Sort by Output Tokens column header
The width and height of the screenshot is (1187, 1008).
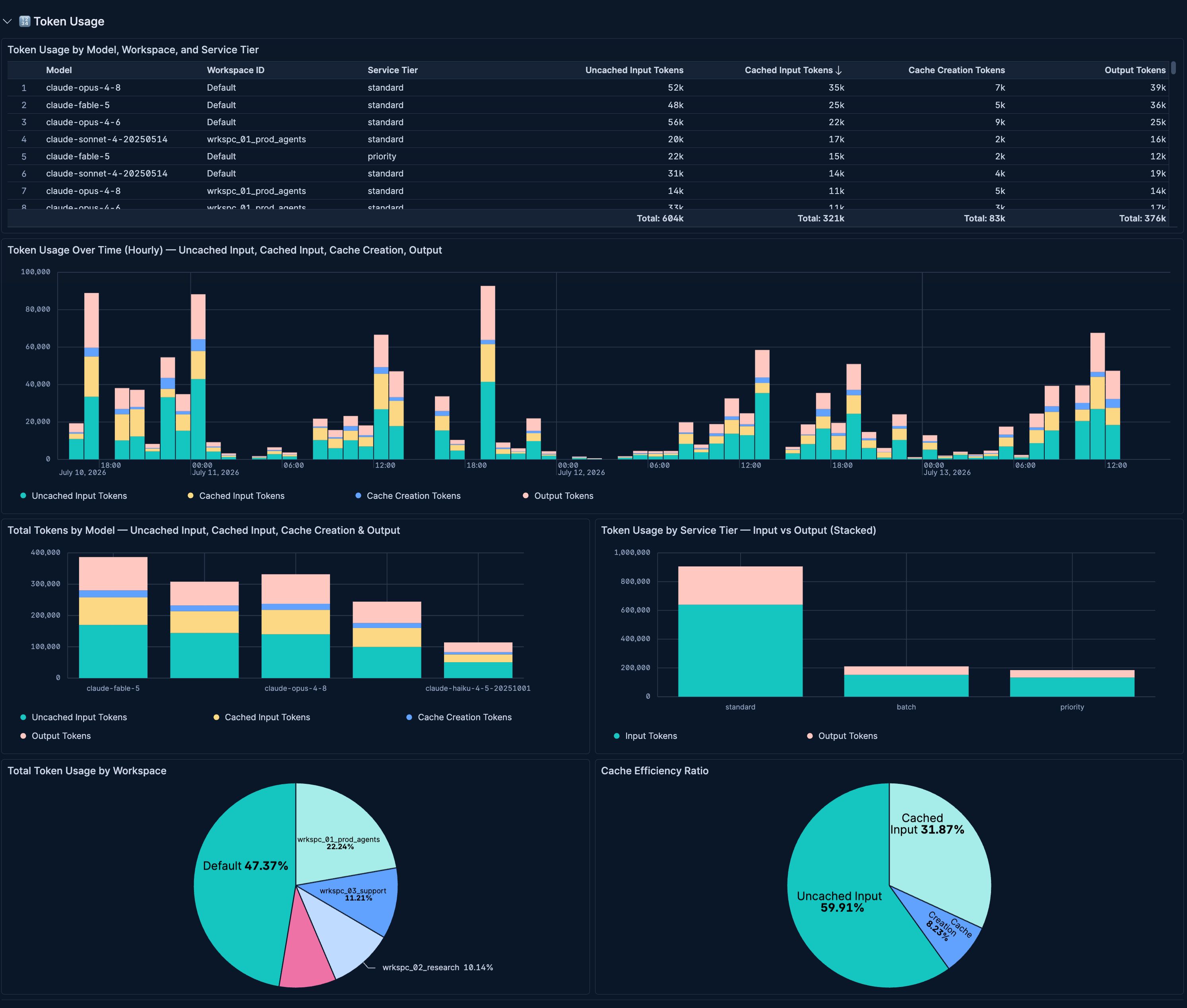tap(1135, 70)
